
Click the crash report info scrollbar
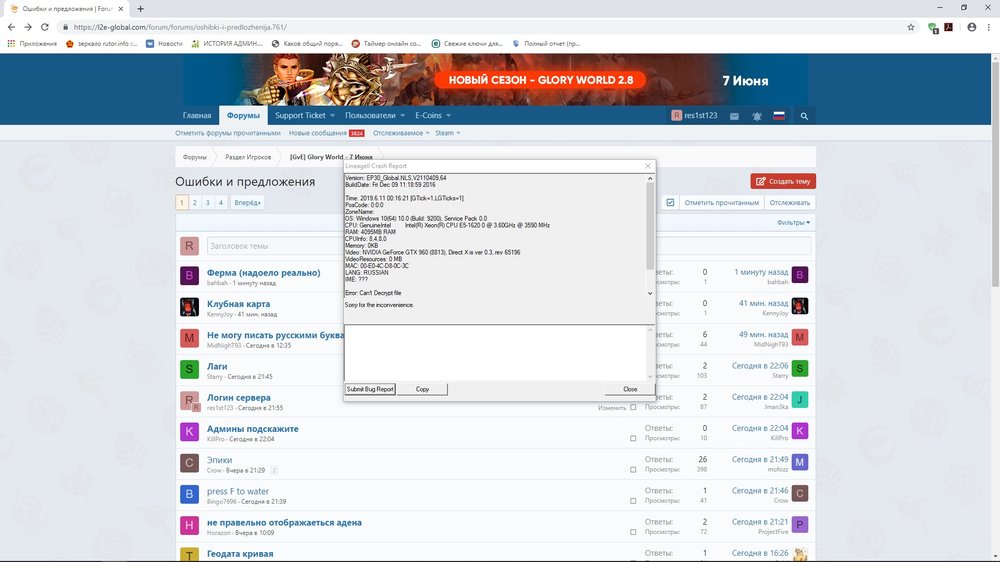tap(651, 230)
